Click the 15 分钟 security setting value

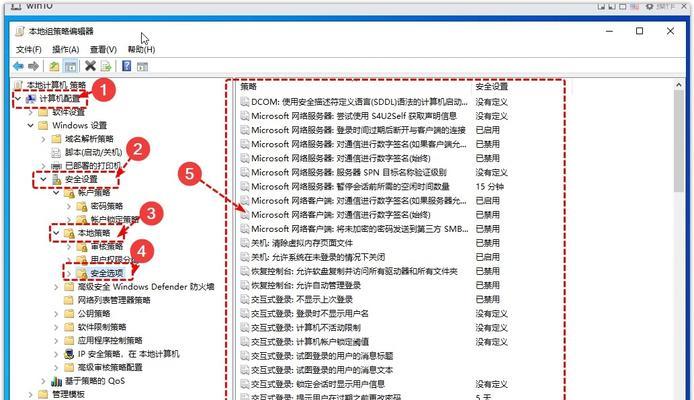(490, 186)
